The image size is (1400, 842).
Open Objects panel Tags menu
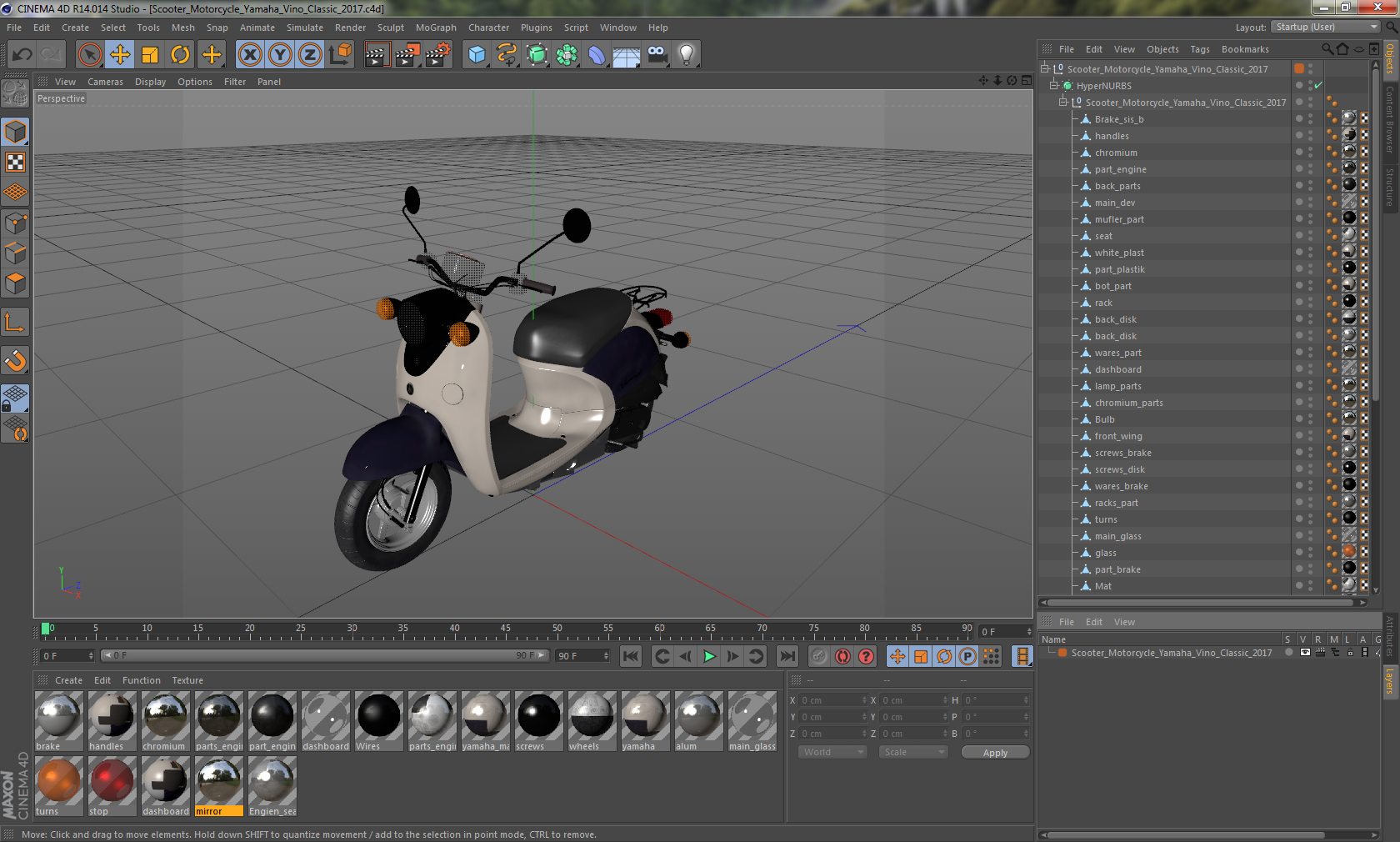click(x=1200, y=49)
